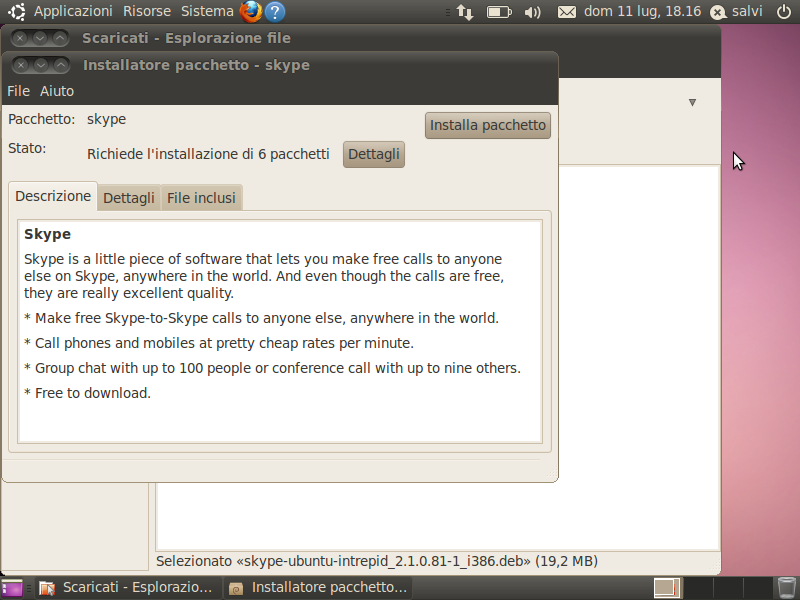The image size is (800, 600).
Task: Open the Applicazioni menu
Action: tap(73, 11)
